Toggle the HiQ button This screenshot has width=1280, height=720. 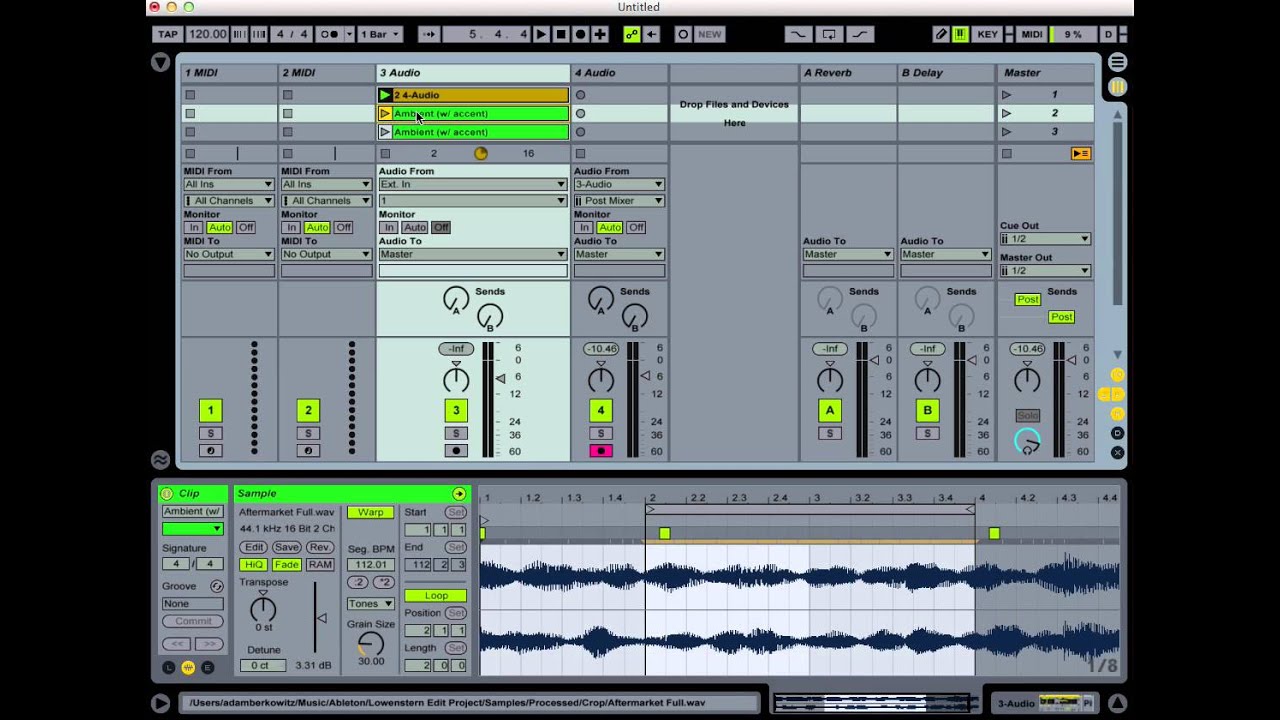tap(253, 564)
